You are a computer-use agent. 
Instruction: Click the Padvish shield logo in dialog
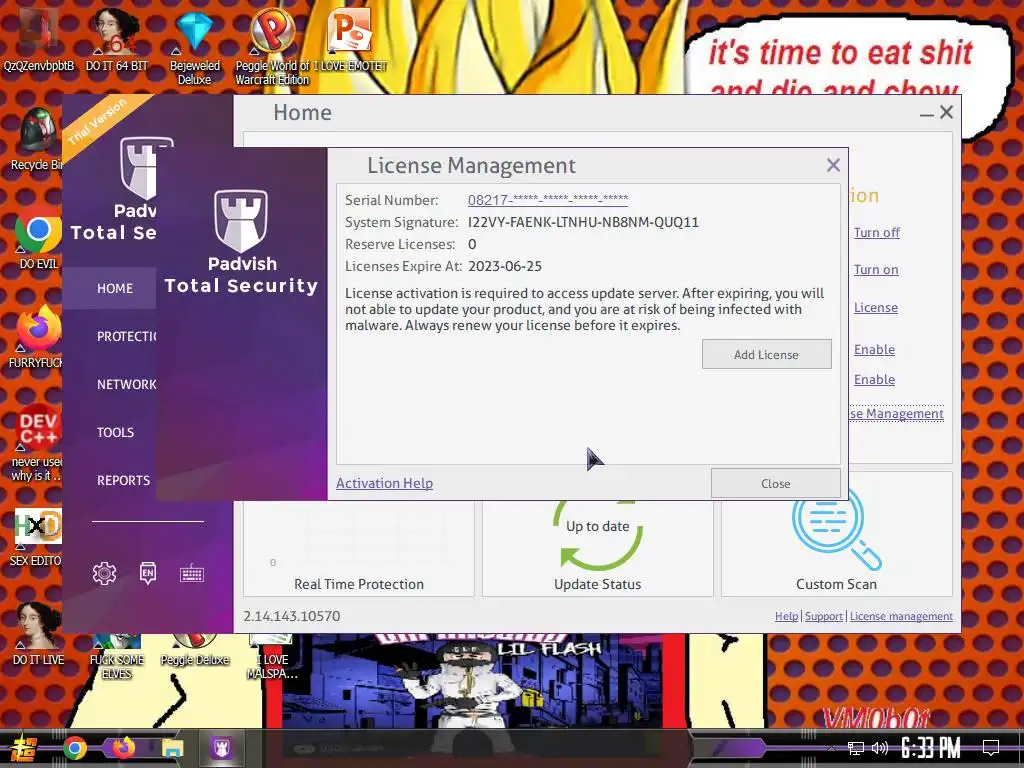point(241,221)
